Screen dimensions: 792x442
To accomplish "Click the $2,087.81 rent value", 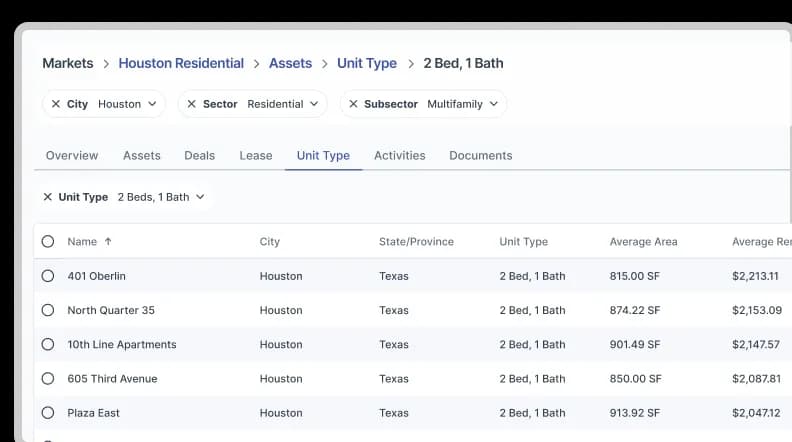I will point(757,379).
